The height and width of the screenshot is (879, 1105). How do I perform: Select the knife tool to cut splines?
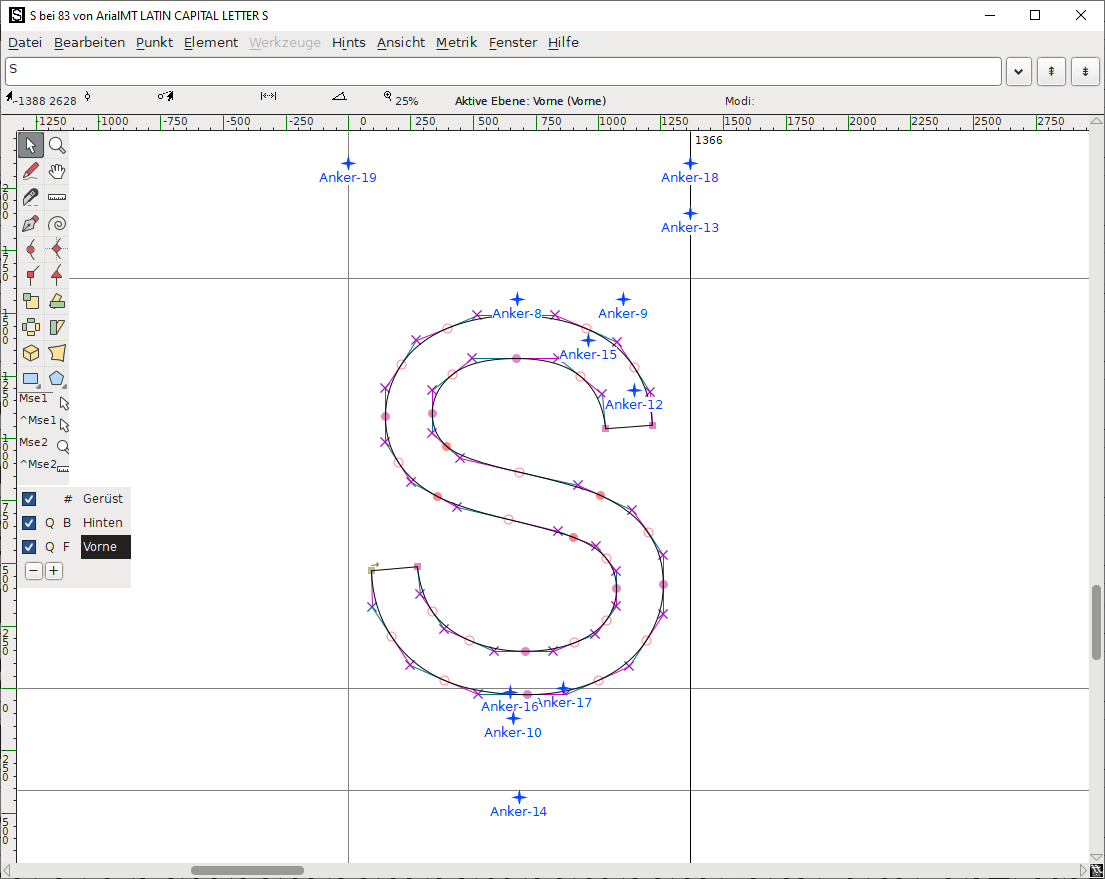point(30,197)
